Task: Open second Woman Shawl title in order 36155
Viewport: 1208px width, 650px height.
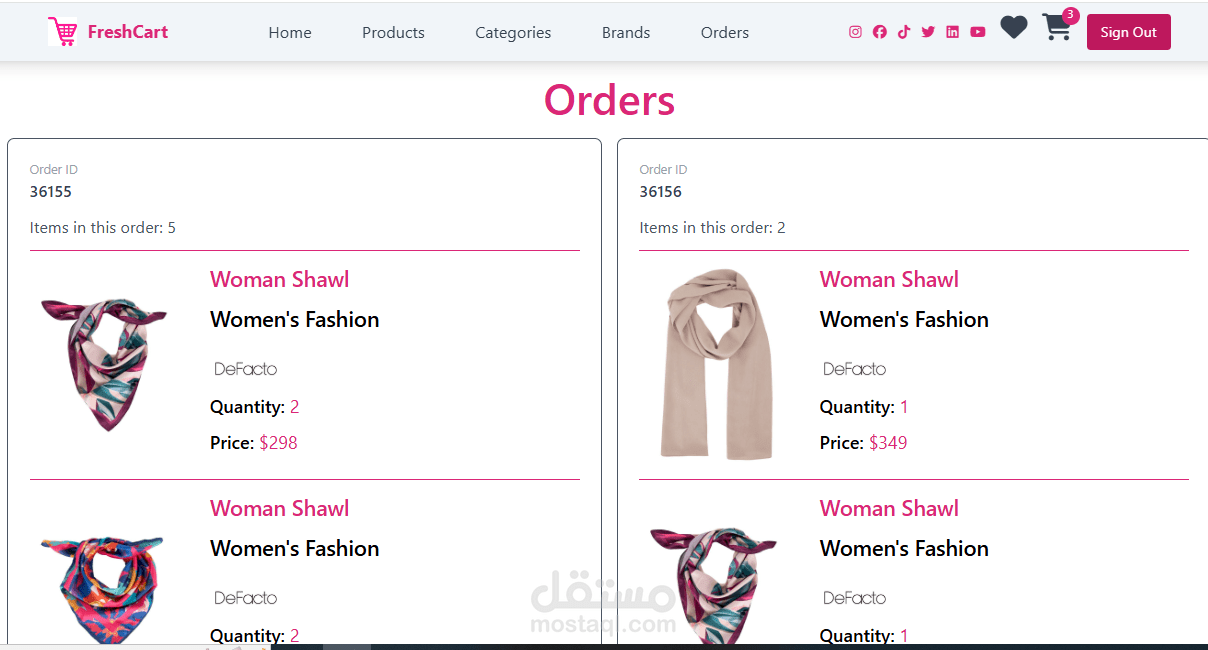Action: [x=280, y=509]
